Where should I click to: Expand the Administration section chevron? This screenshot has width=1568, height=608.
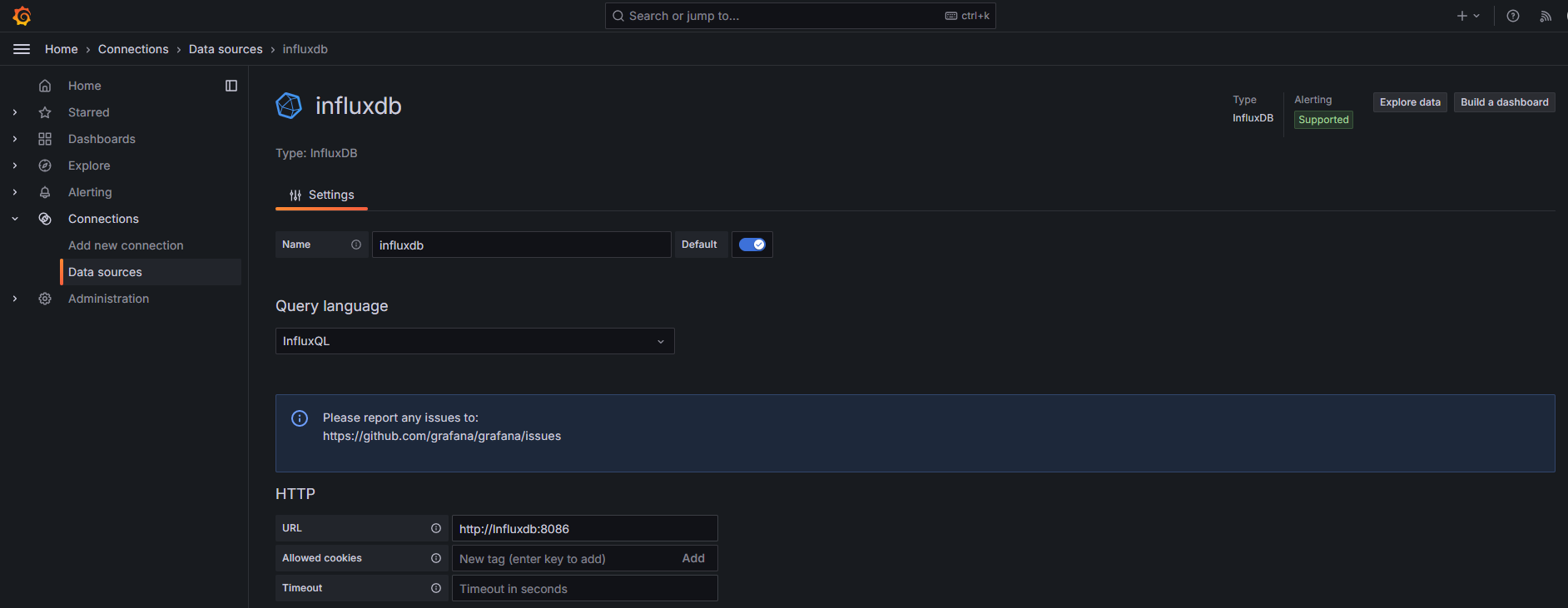click(15, 299)
